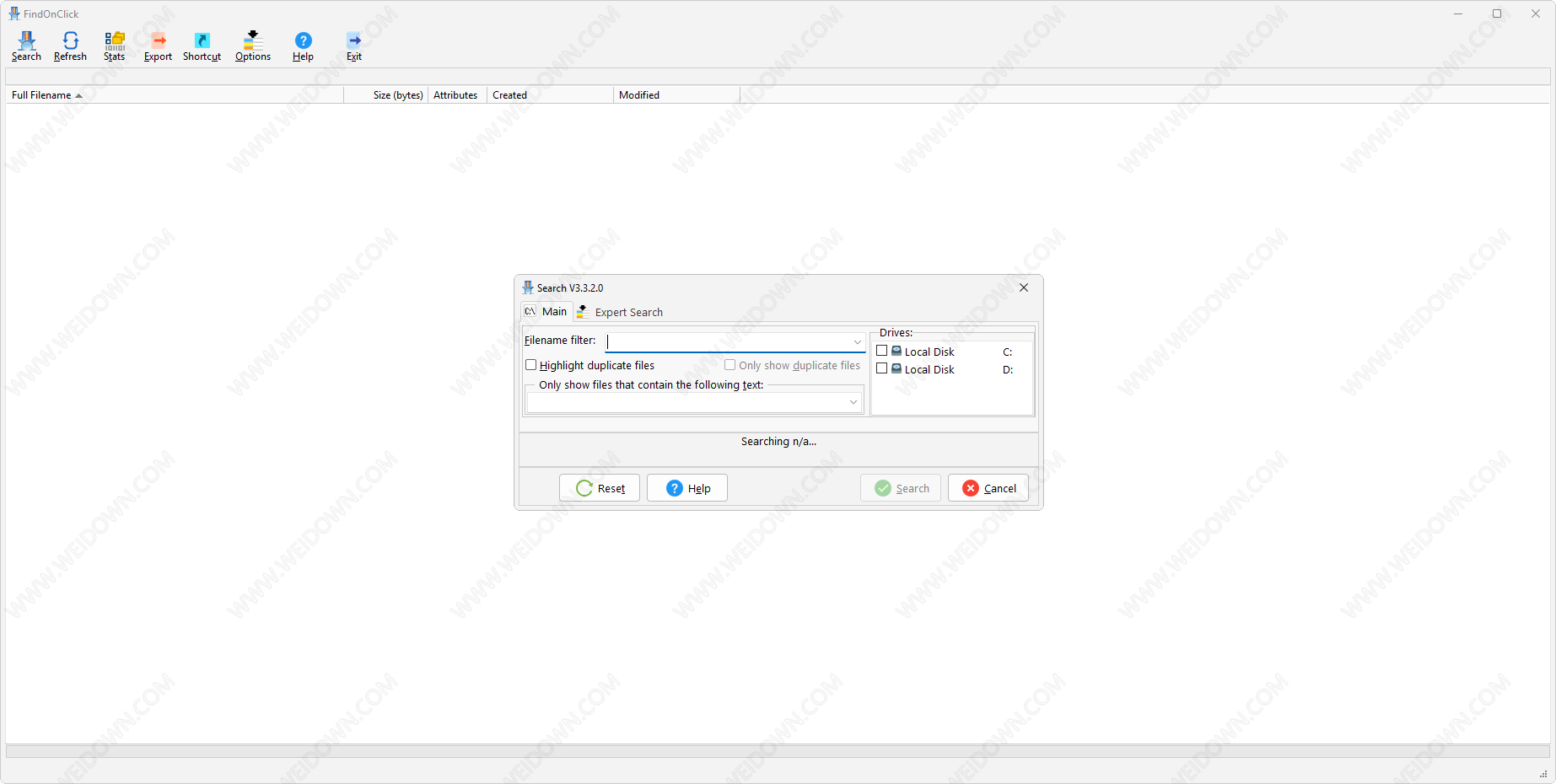Sort by the Attributes column header
This screenshot has width=1556, height=784.
coord(458,95)
